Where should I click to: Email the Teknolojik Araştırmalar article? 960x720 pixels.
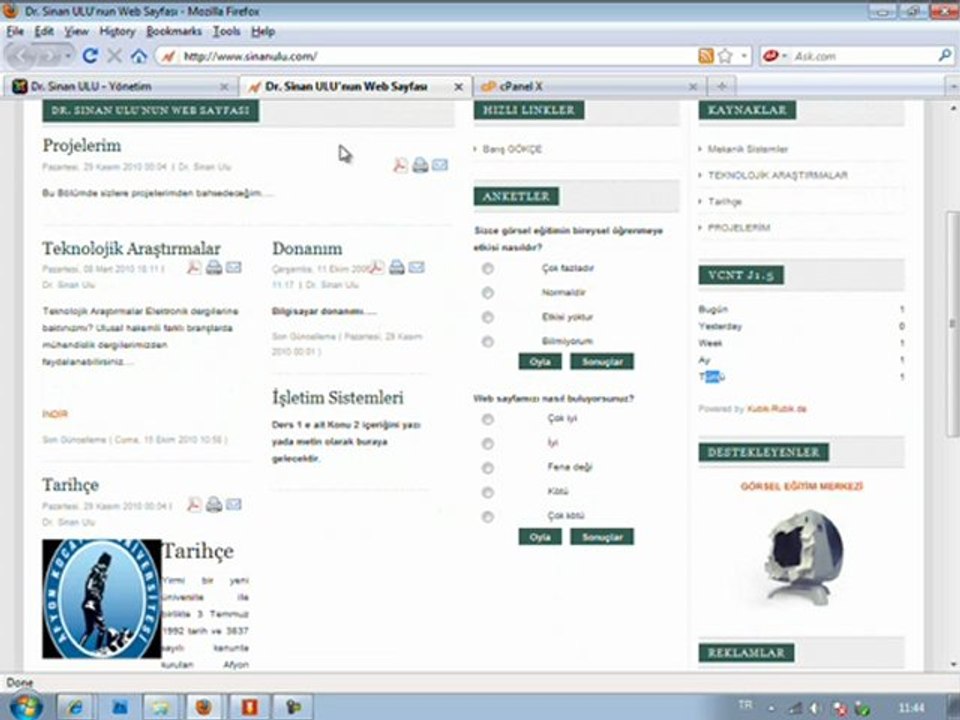[233, 267]
